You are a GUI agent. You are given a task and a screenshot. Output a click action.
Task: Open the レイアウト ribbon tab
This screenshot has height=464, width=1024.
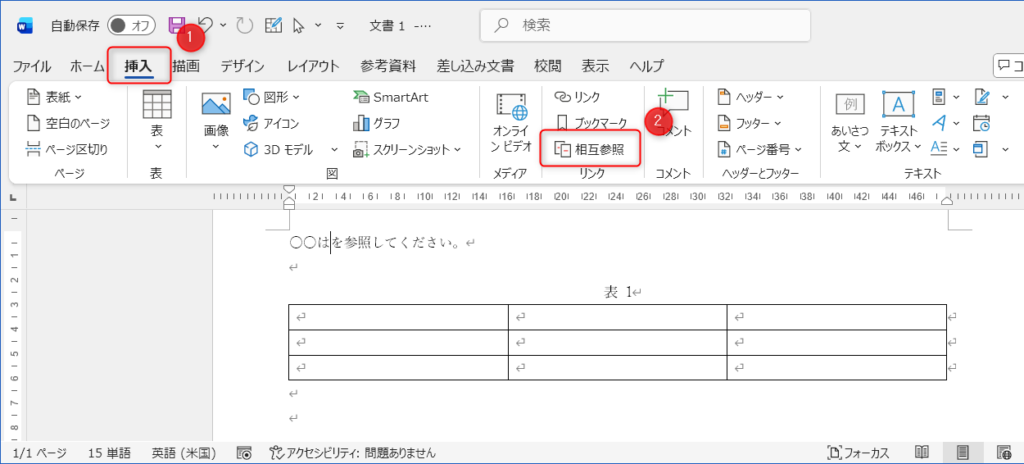[312, 67]
